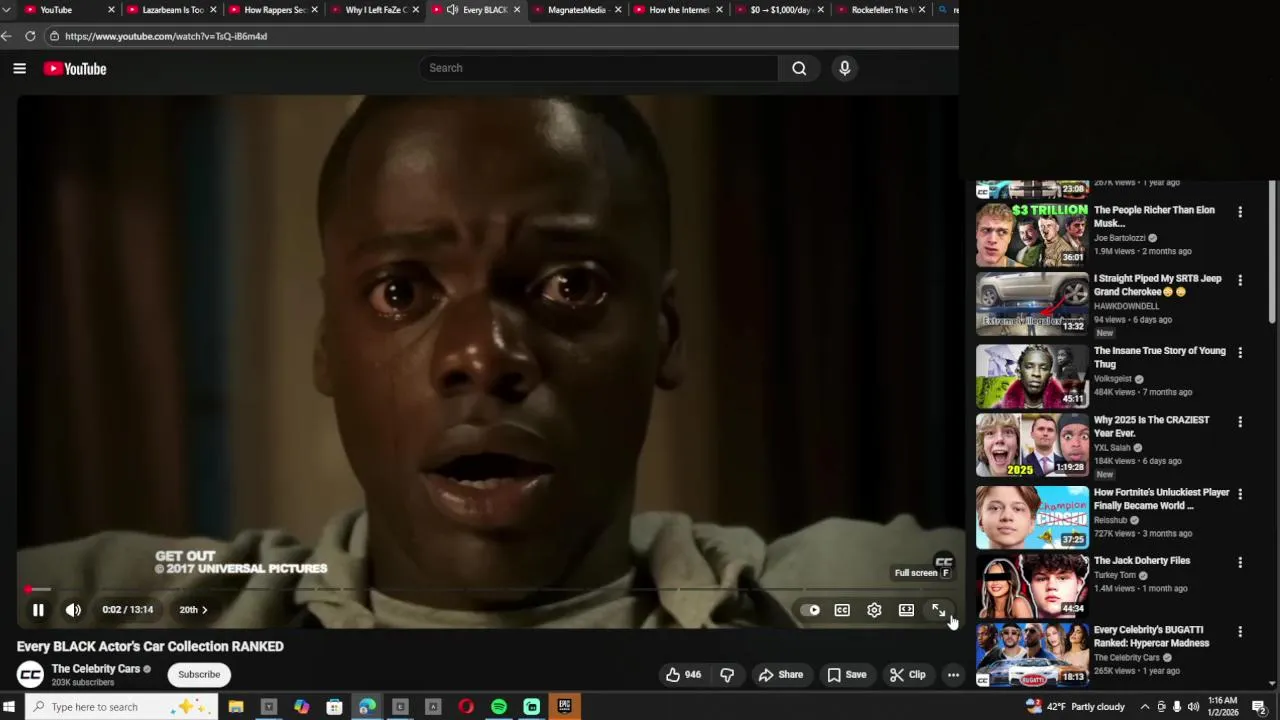Open The Celebrity Cars channel name link
1280x720 pixels.
(96, 669)
